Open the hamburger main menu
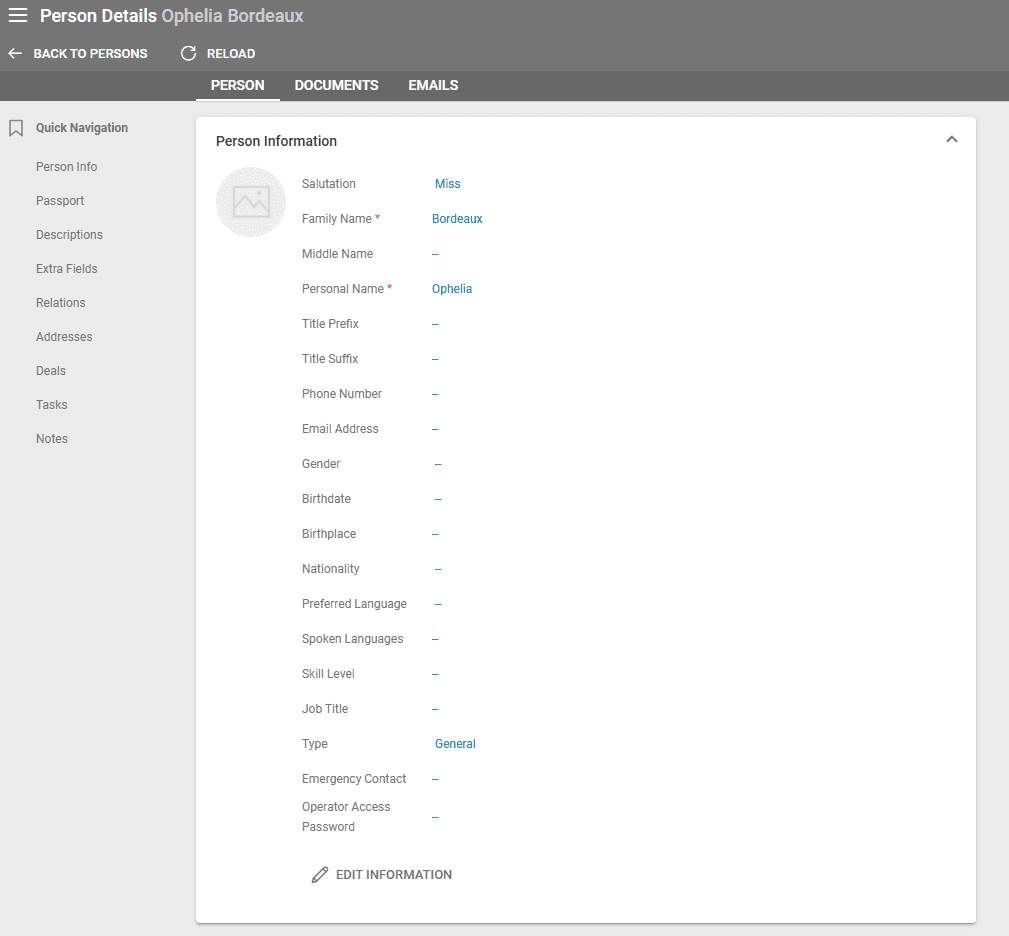Screen dimensions: 1009x936 [18, 16]
